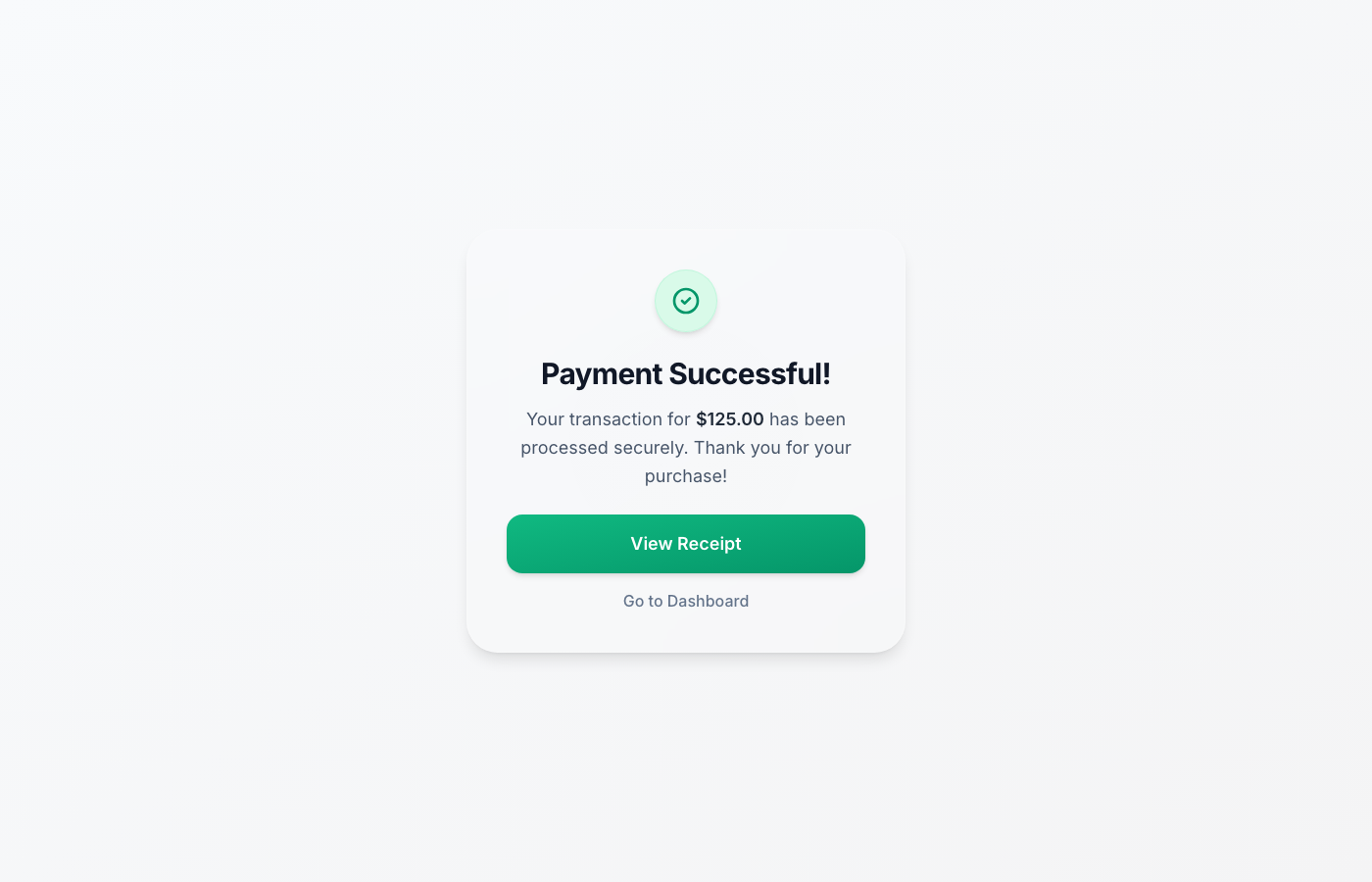Image resolution: width=1372 pixels, height=882 pixels.
Task: Open the receipt via View Receipt
Action: tap(686, 544)
